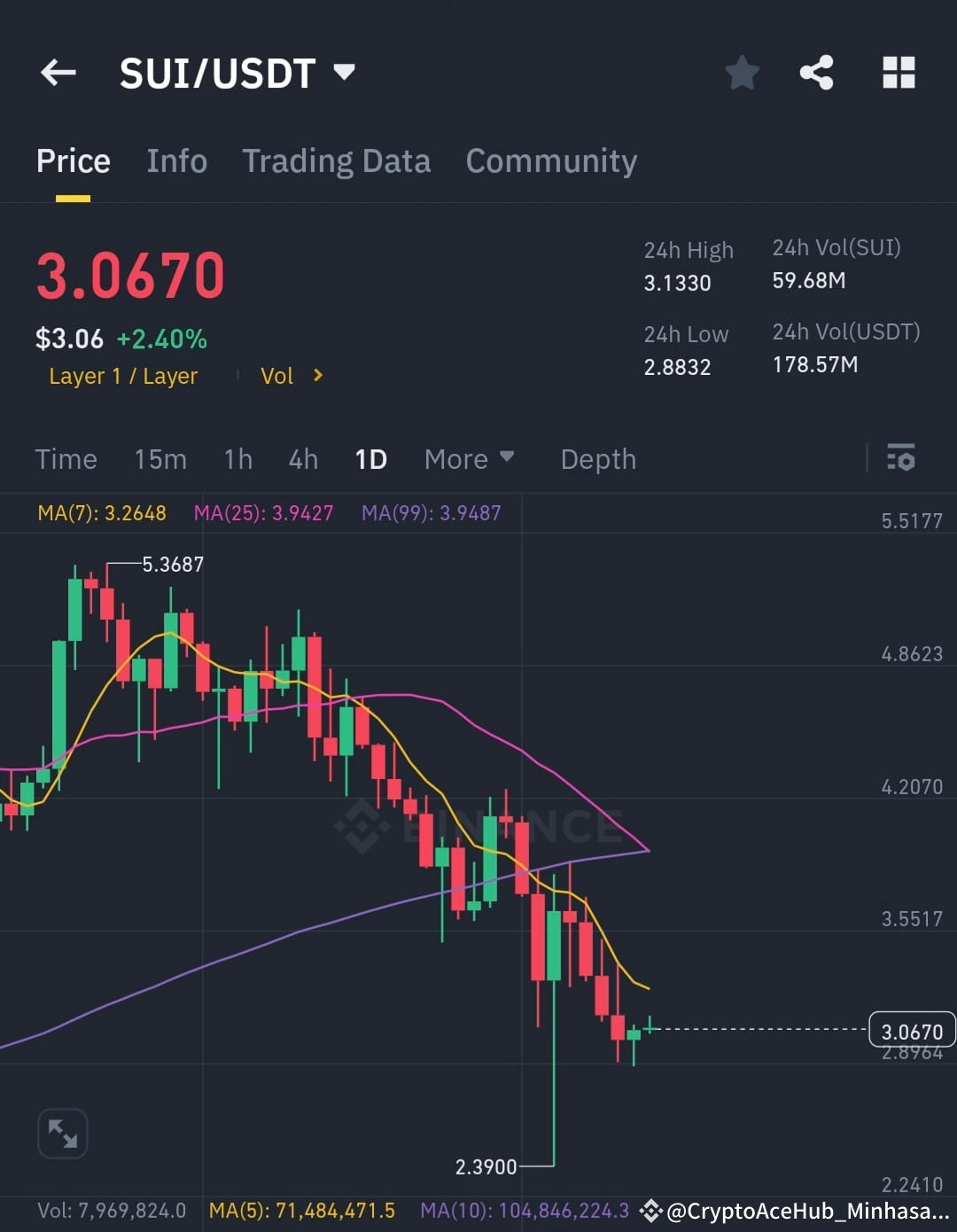Image resolution: width=957 pixels, height=1232 pixels.
Task: Expand chart to fullscreen
Action: click(63, 1133)
